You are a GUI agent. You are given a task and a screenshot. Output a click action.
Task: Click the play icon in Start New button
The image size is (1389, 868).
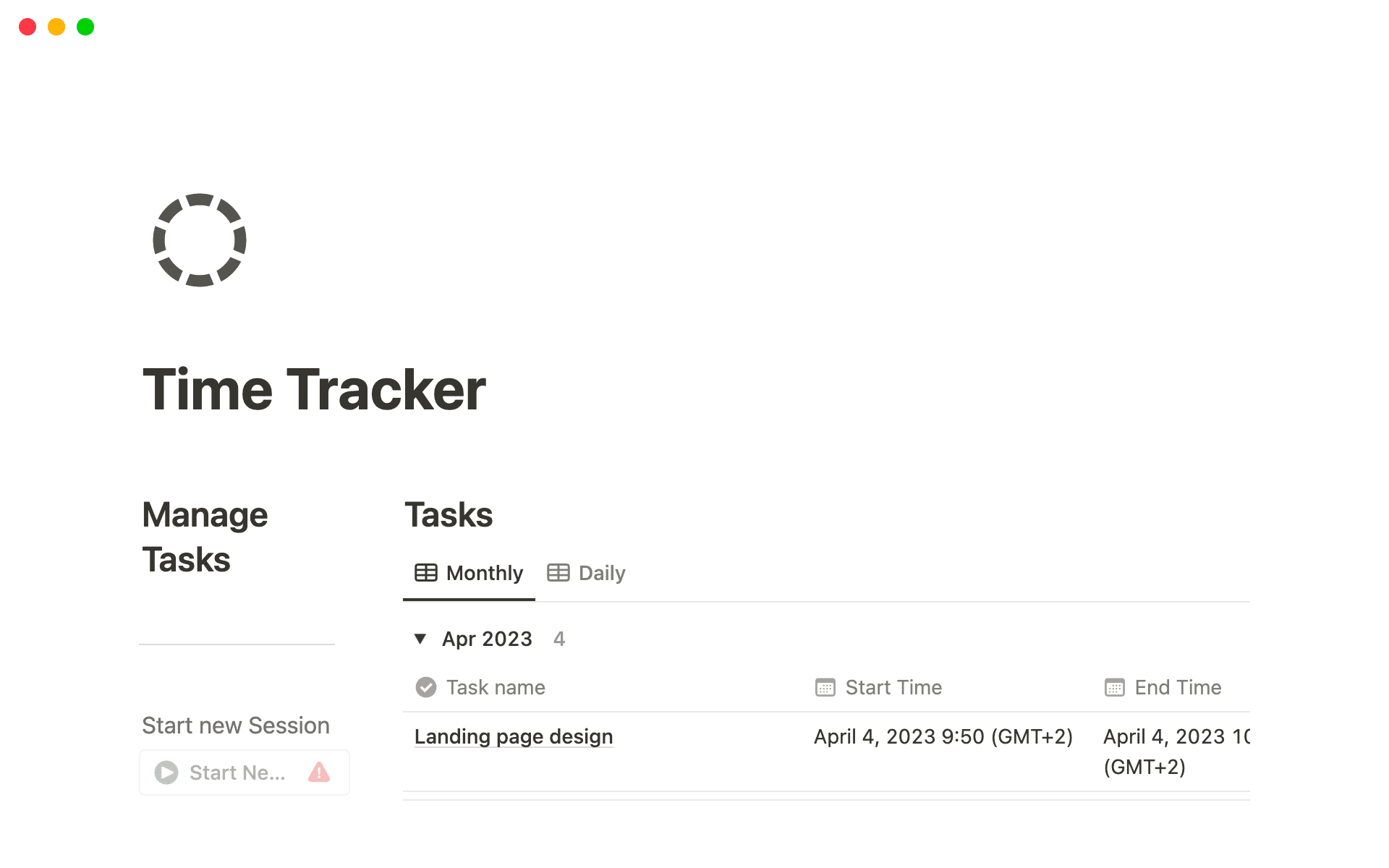pyautogui.click(x=166, y=773)
